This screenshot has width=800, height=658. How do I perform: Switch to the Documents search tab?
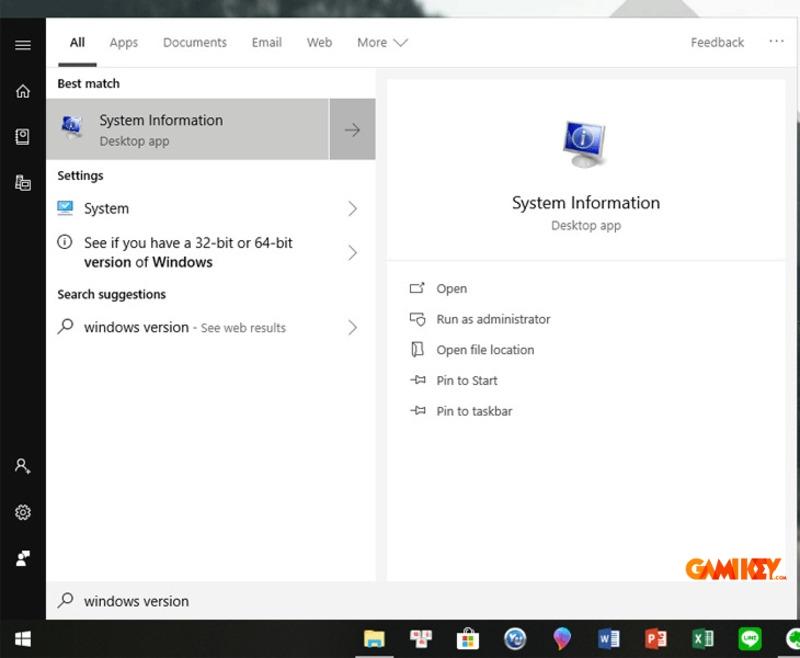click(x=194, y=42)
